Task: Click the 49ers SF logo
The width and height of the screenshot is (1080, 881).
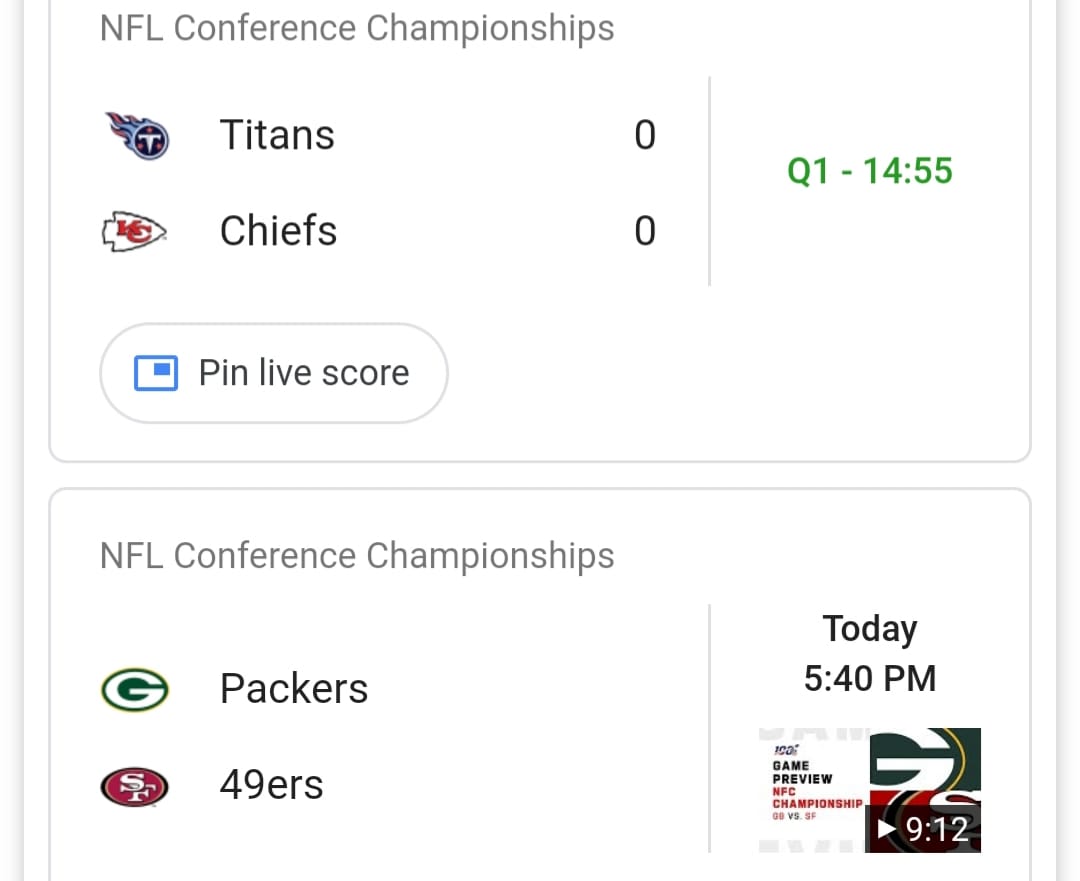Action: [134, 786]
